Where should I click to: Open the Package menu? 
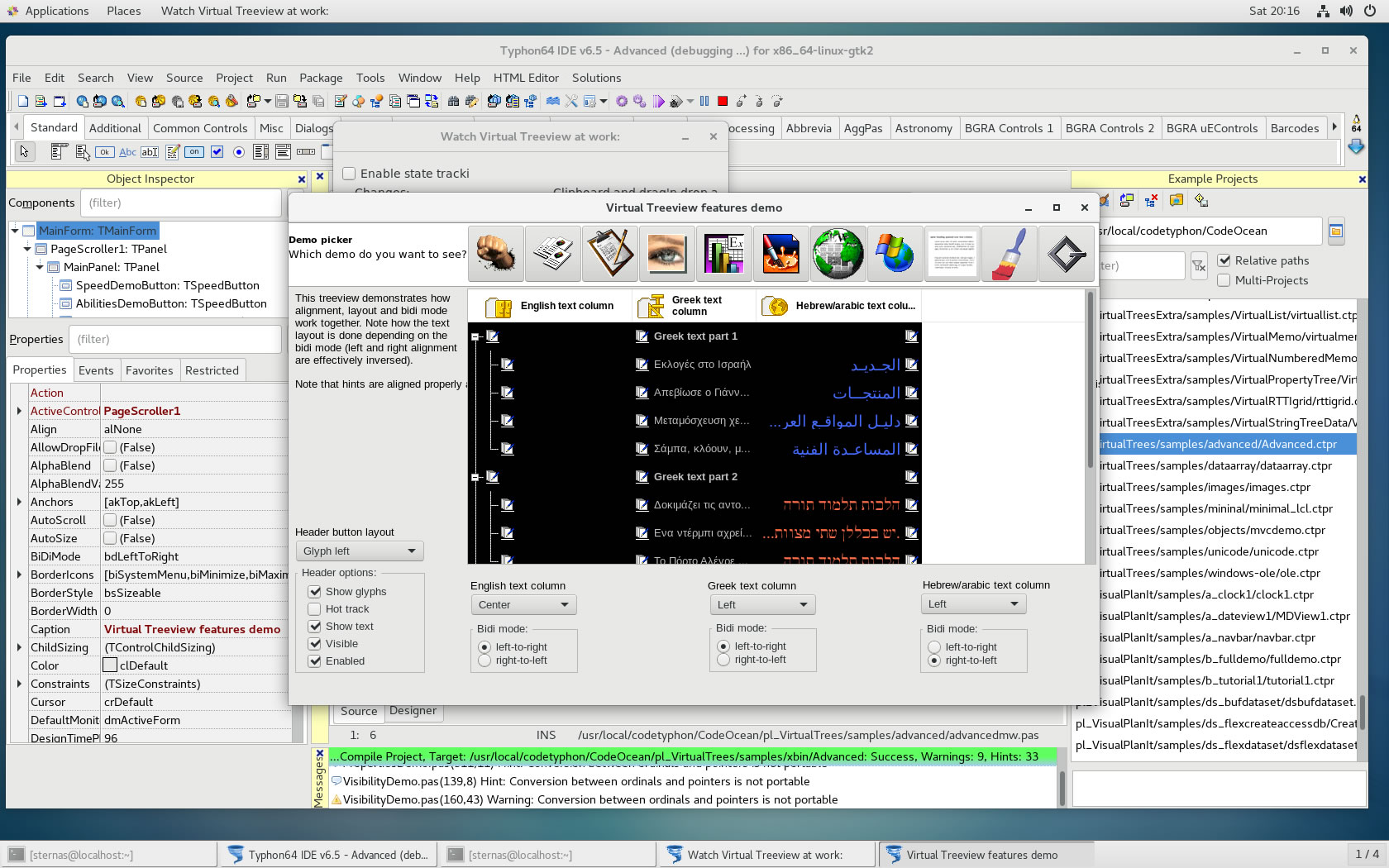(x=321, y=78)
